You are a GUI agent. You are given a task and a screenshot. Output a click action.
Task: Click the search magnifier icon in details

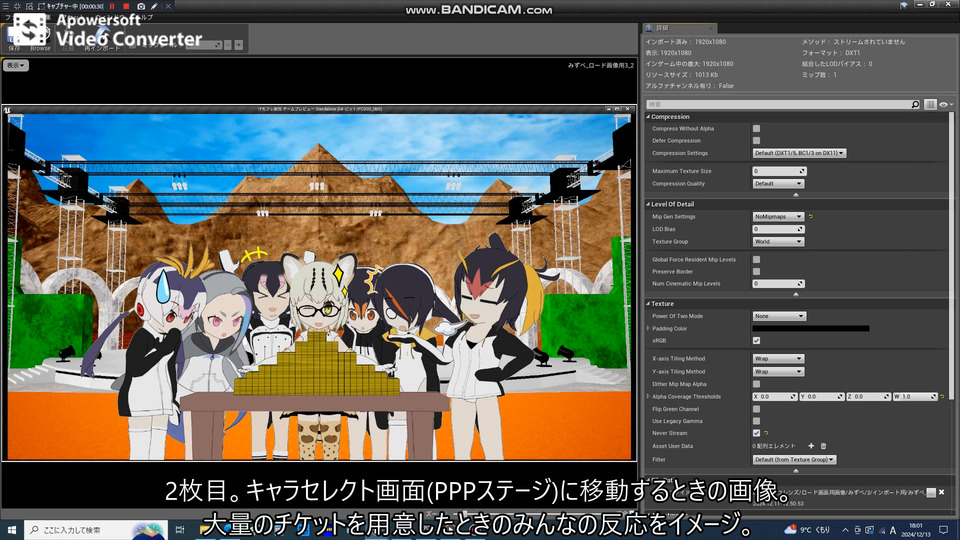pos(915,105)
